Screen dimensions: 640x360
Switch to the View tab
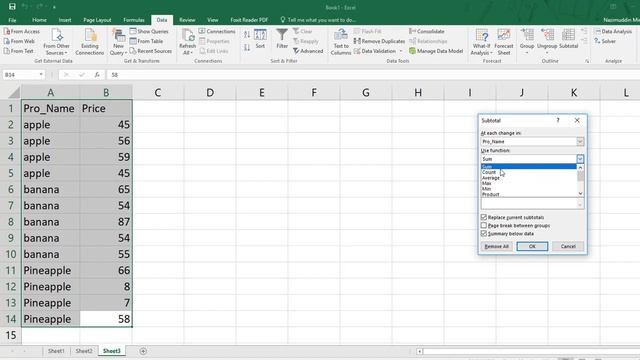point(213,20)
